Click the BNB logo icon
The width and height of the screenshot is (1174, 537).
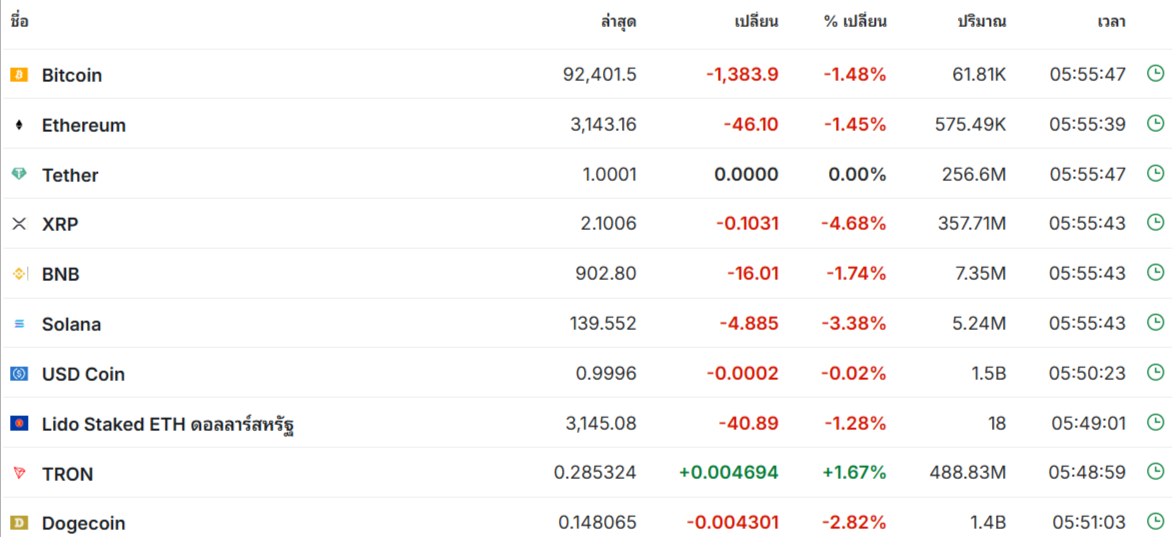(x=19, y=274)
